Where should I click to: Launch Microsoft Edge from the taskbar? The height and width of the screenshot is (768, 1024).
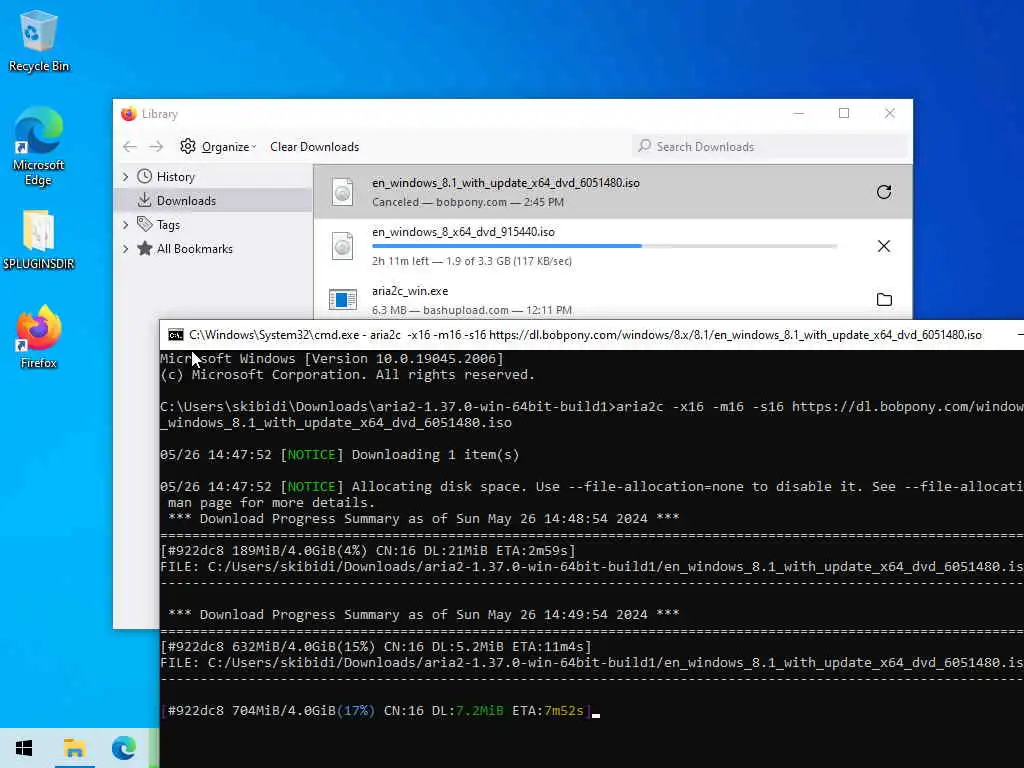click(x=123, y=748)
